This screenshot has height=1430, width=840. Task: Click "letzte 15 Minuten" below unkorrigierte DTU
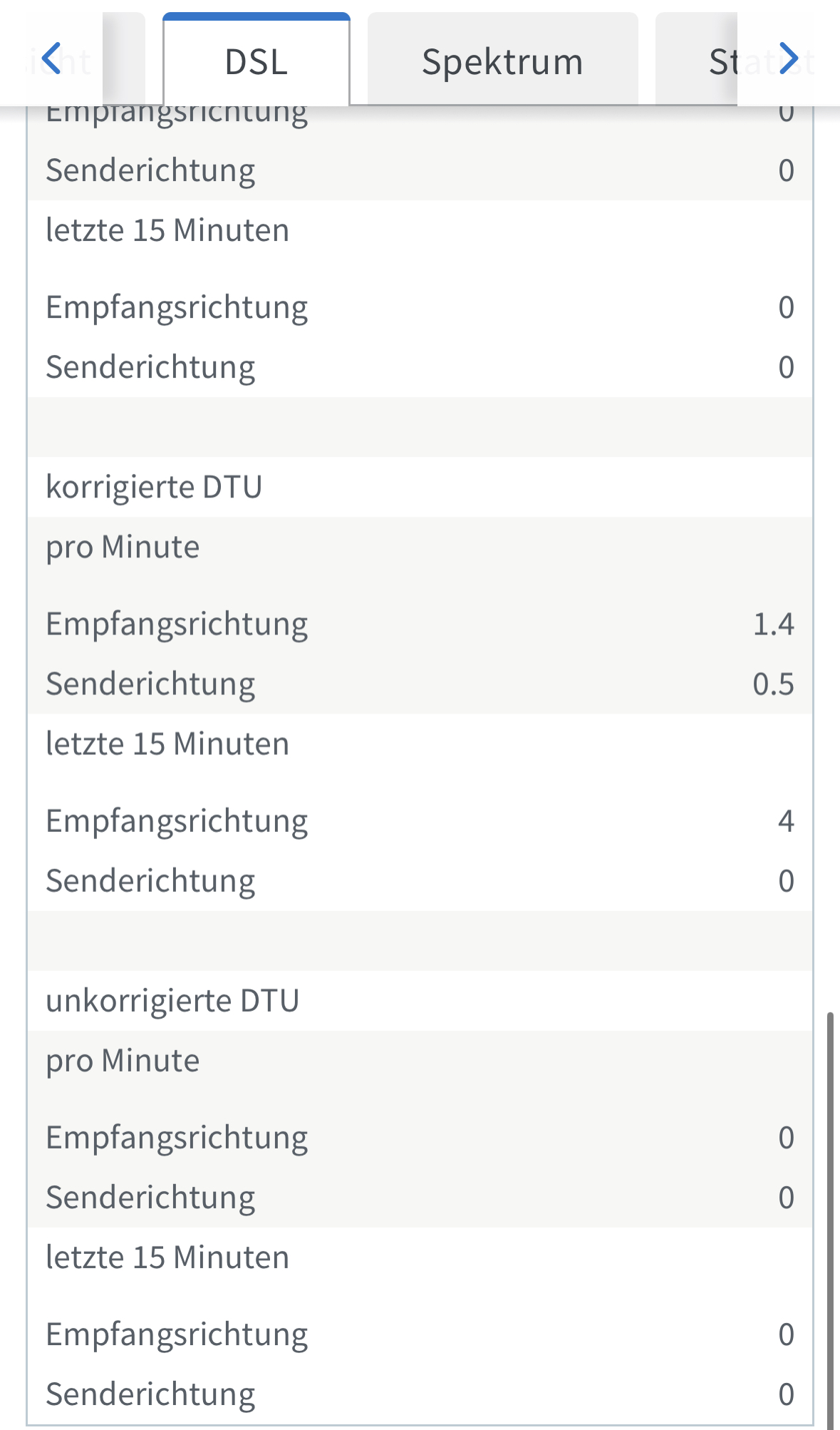pos(167,1257)
